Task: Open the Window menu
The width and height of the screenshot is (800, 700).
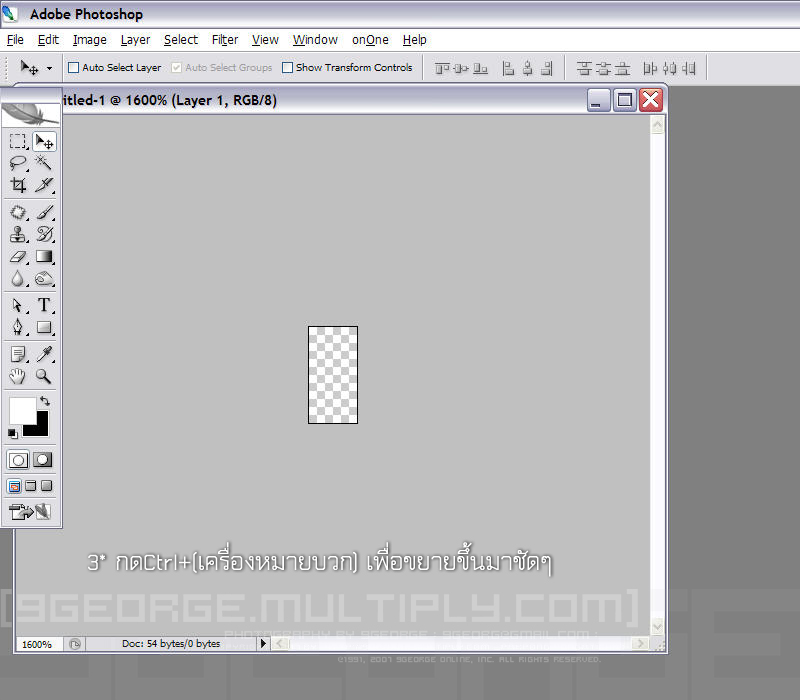Action: point(315,40)
